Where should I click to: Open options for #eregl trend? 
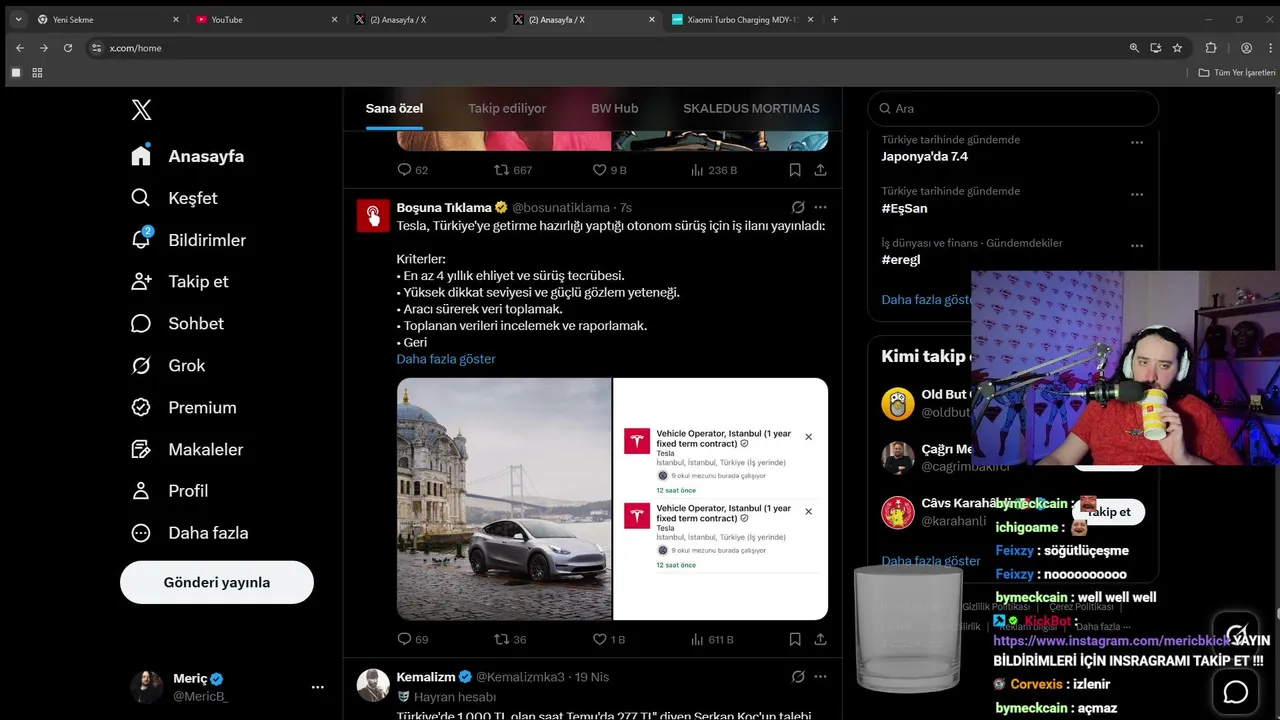1137,245
